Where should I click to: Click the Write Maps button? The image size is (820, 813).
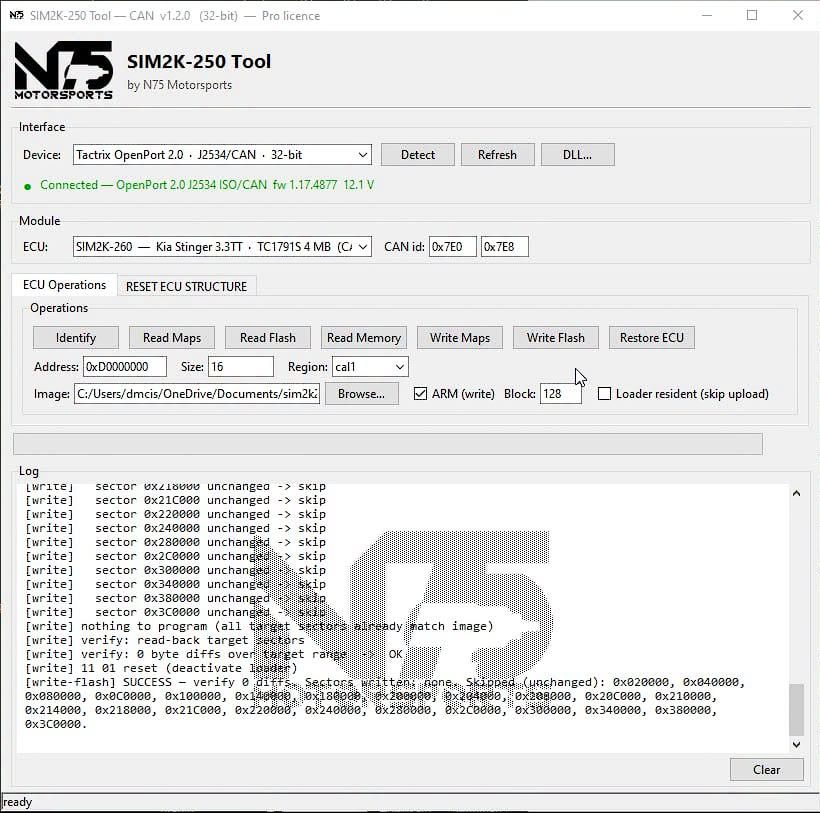pyautogui.click(x=460, y=338)
